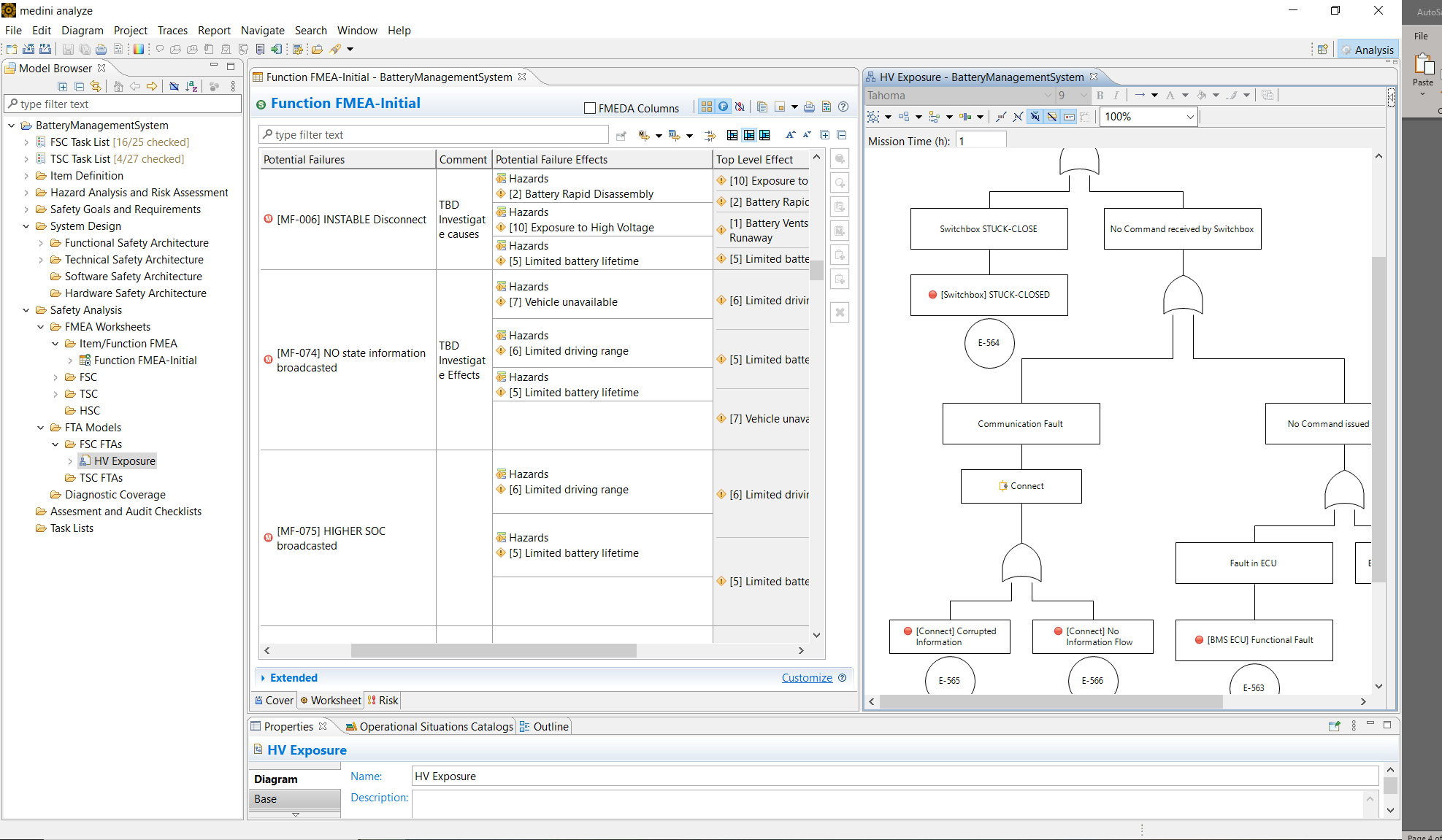Switch to the Risk tab at the bottom
1442x840 pixels.
tap(383, 700)
